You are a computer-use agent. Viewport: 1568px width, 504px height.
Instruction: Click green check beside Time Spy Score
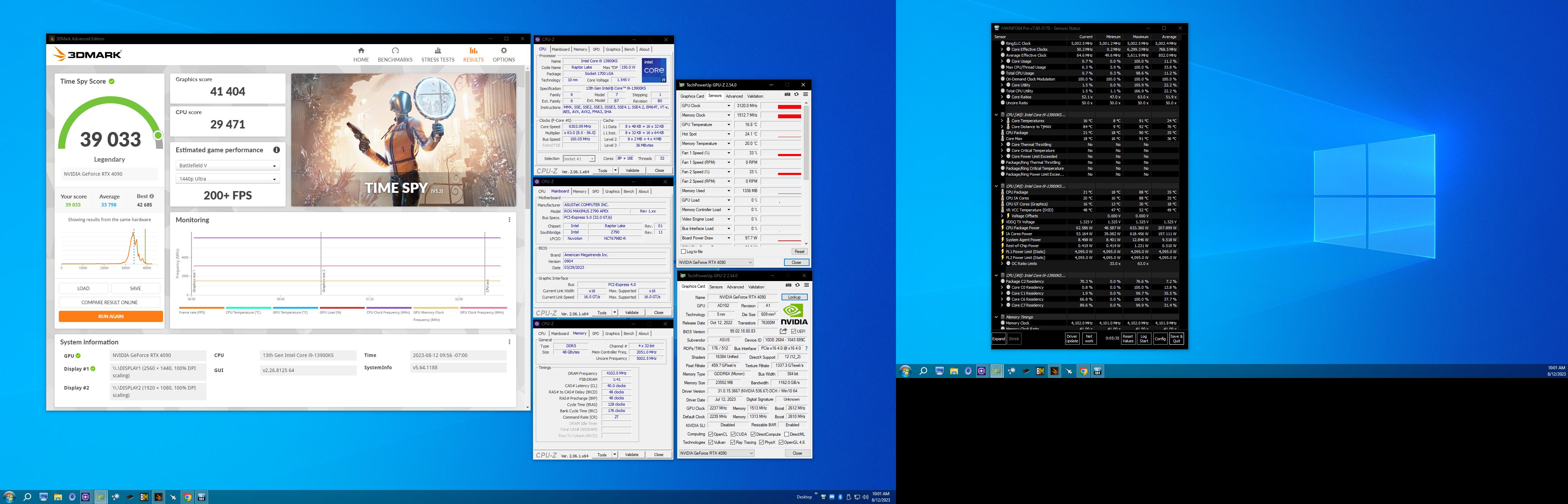pos(111,81)
